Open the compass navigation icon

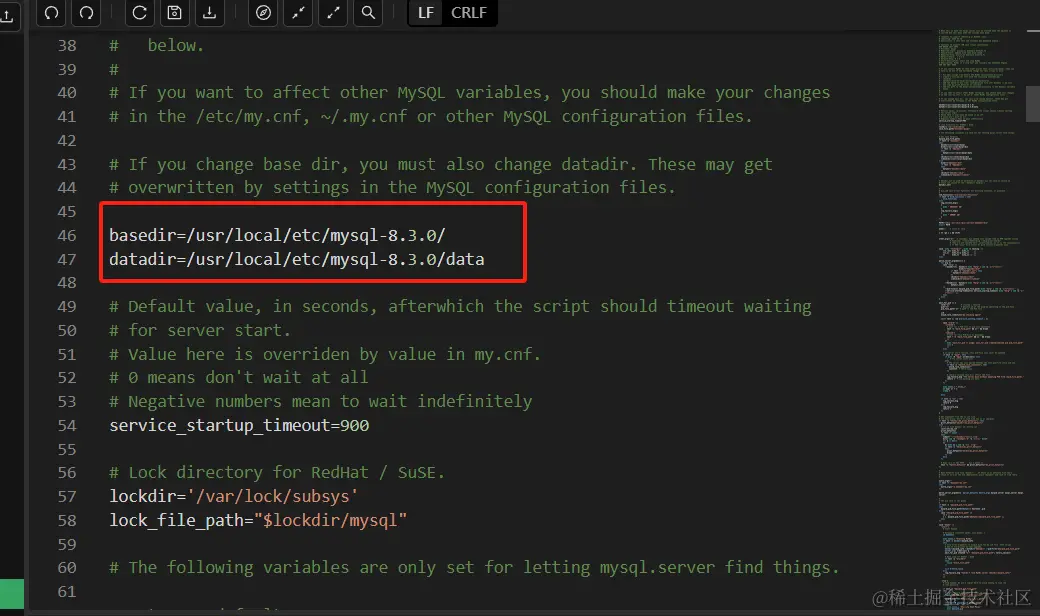pyautogui.click(x=263, y=13)
